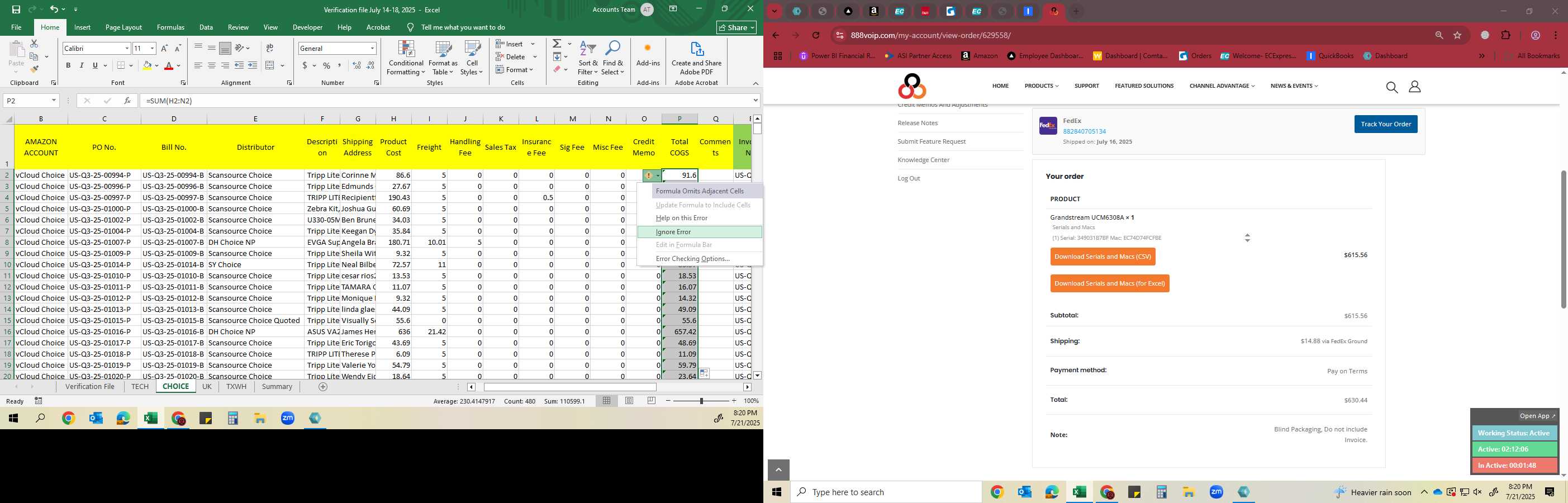The height and width of the screenshot is (503, 1568).
Task: Open the General number format dropdown
Action: (x=372, y=48)
